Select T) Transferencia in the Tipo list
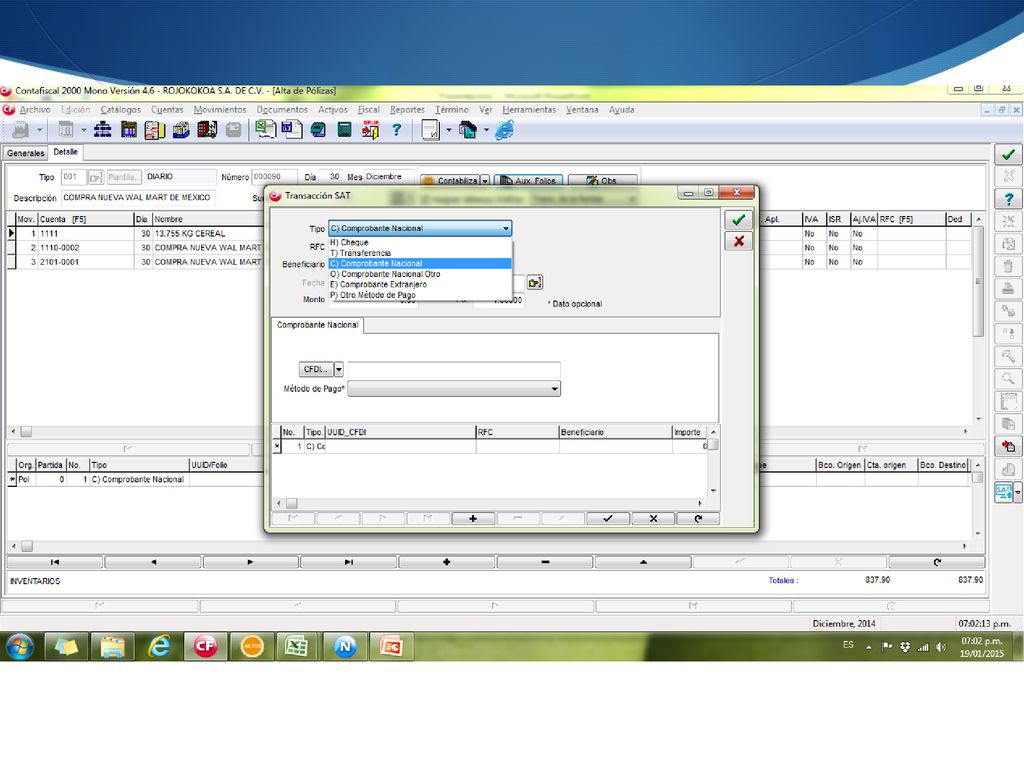The height and width of the screenshot is (768, 1024). point(420,253)
